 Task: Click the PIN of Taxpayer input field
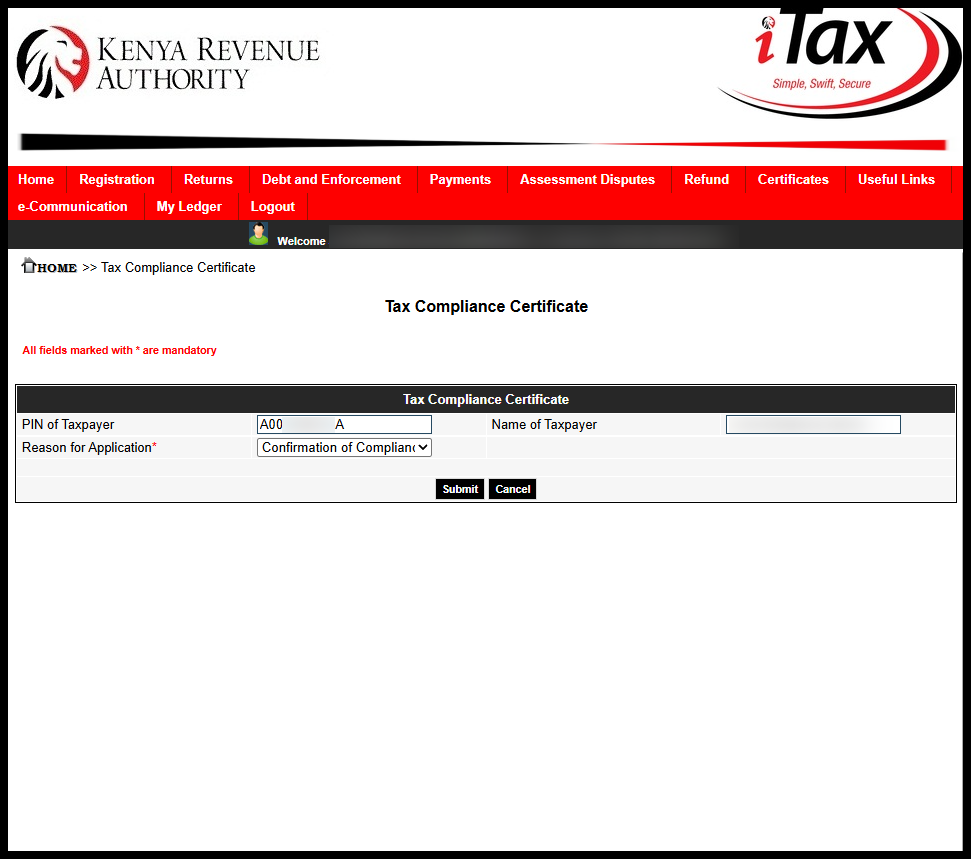point(343,424)
